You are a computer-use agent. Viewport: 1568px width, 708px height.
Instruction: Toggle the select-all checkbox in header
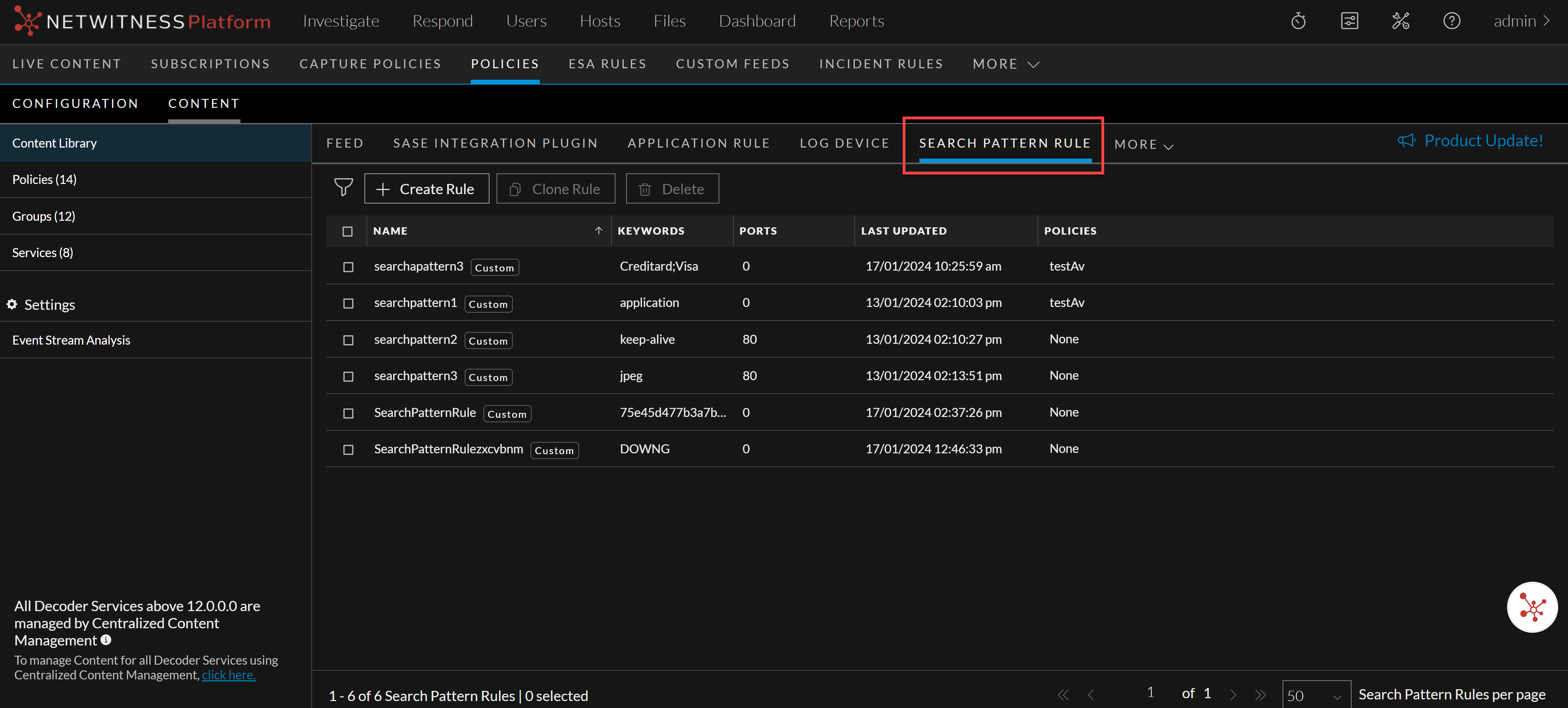point(348,231)
